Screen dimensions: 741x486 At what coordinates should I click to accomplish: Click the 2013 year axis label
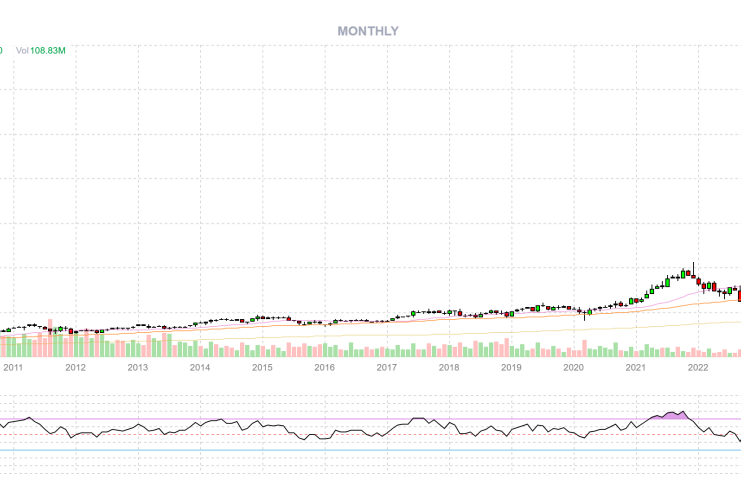(x=138, y=367)
